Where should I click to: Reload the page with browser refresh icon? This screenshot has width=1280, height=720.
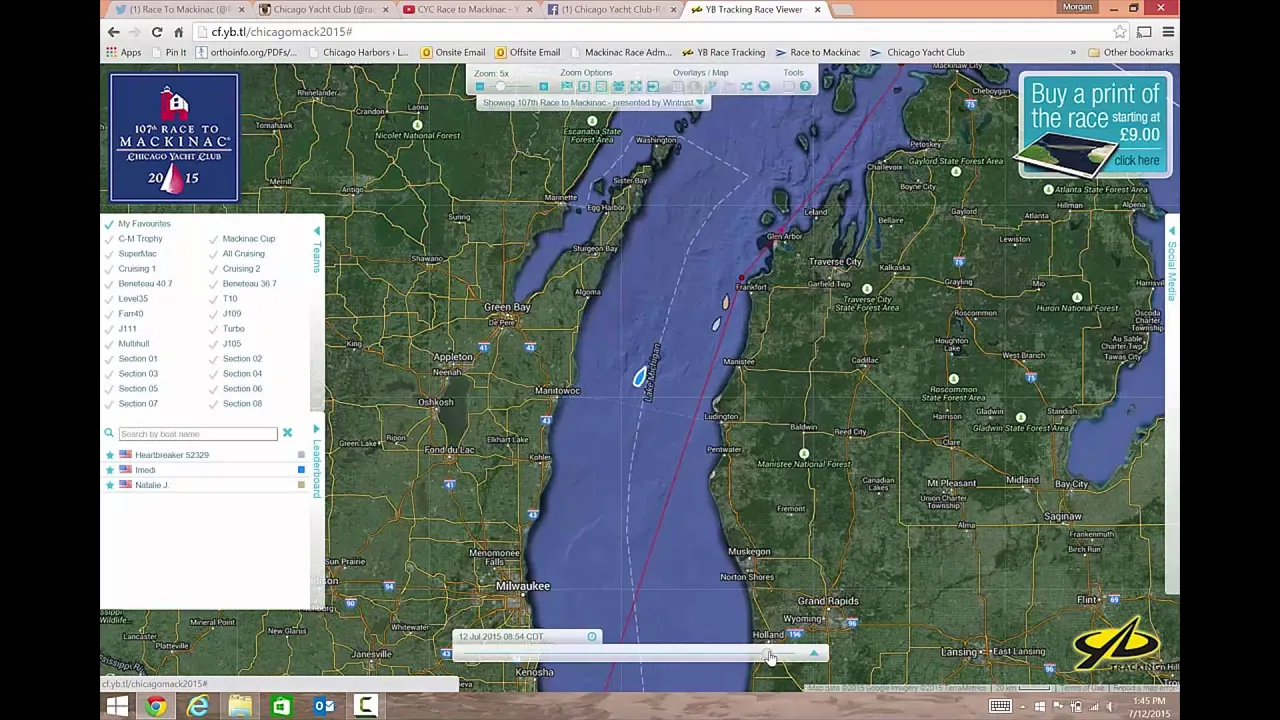(157, 32)
